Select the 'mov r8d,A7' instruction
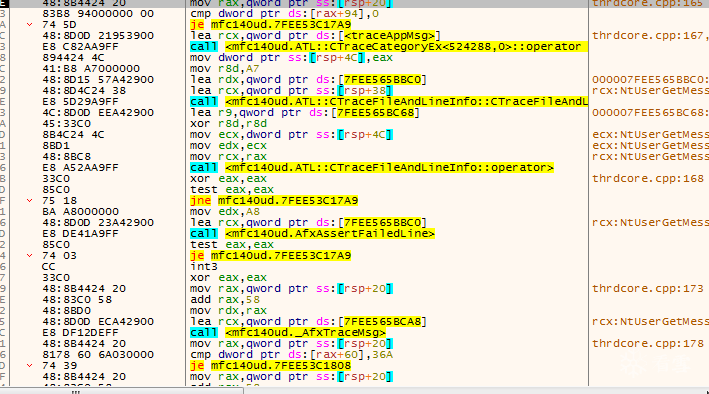Image resolution: width=709 pixels, height=394 pixels. 225,68
